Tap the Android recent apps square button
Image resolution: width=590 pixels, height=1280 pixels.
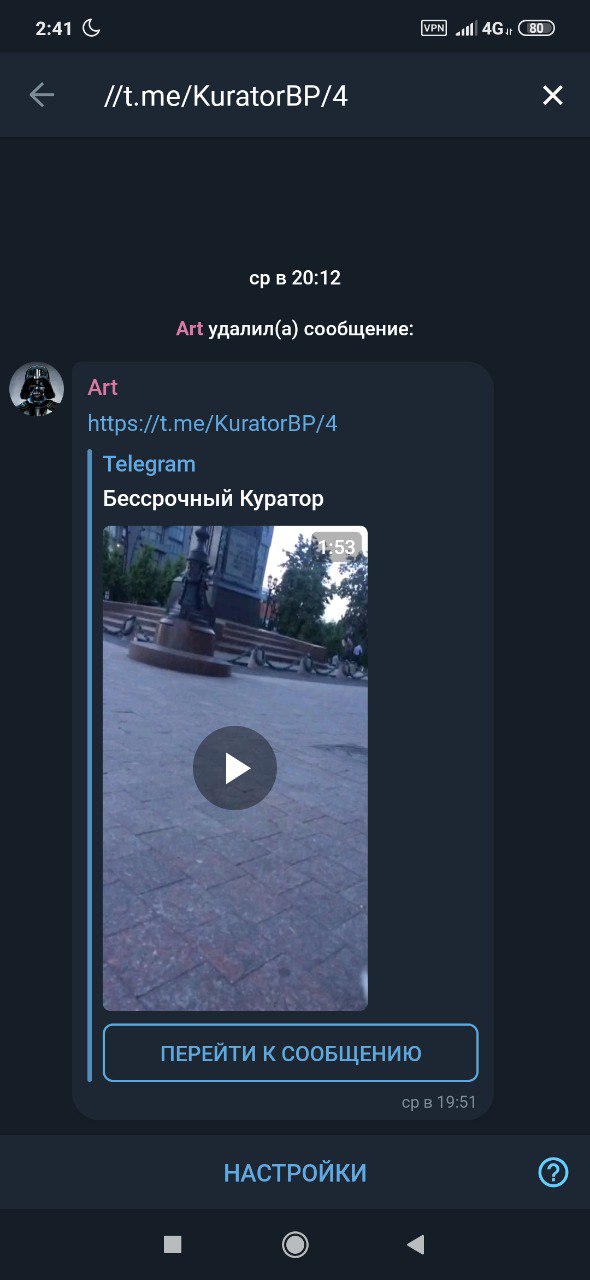[x=172, y=1244]
